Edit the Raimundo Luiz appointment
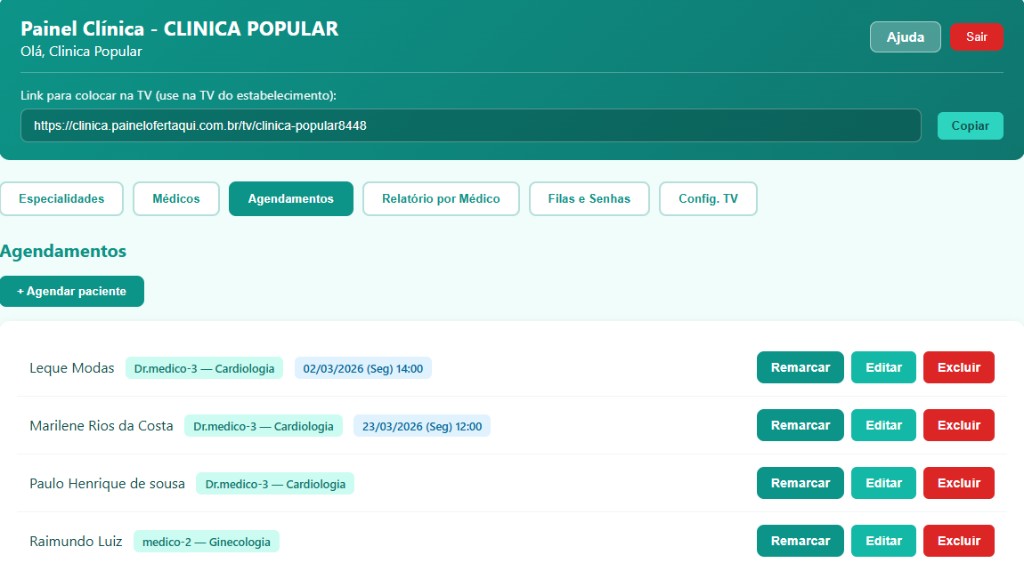The image size is (1024, 579). [883, 541]
